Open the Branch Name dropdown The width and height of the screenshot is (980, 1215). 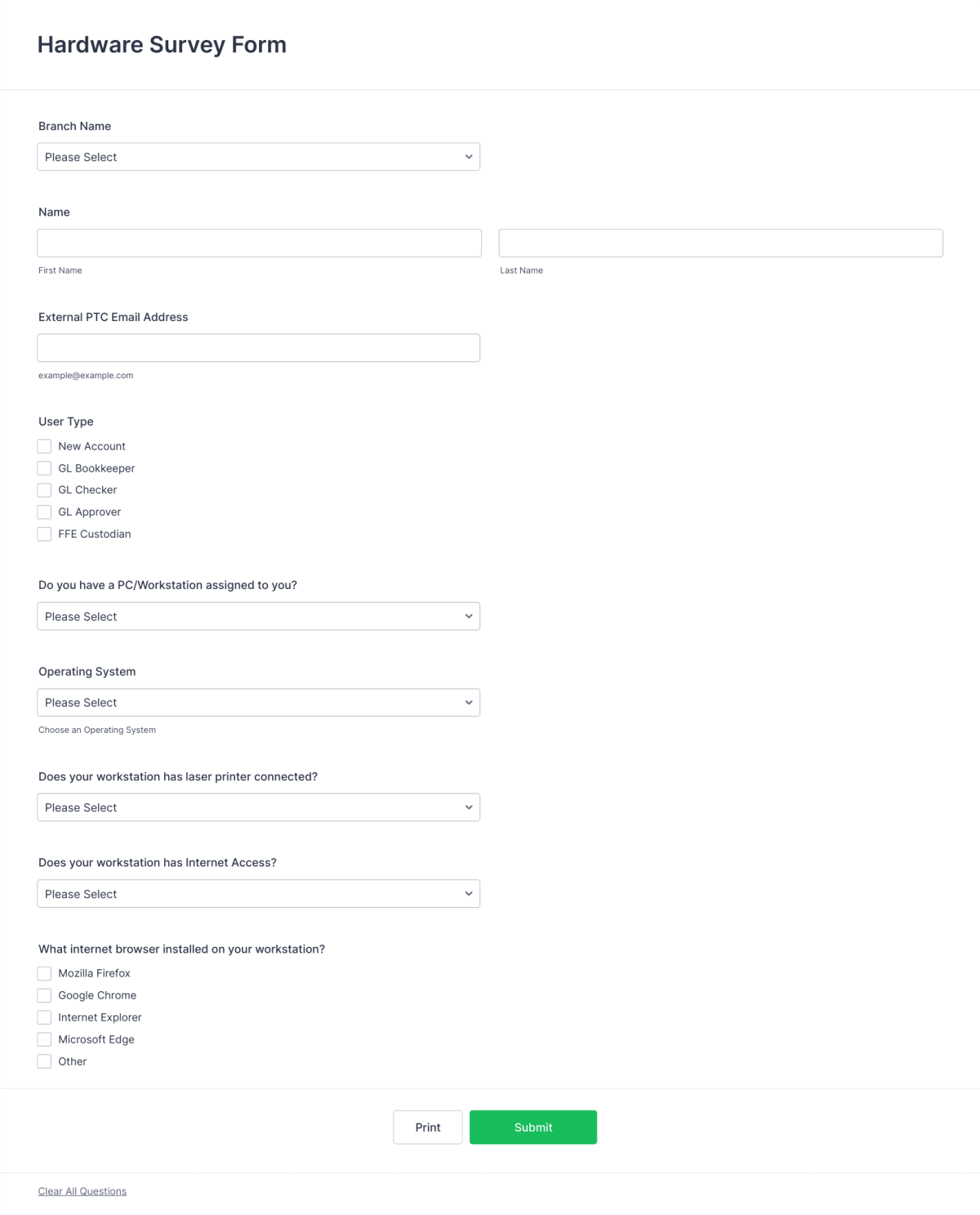click(258, 156)
